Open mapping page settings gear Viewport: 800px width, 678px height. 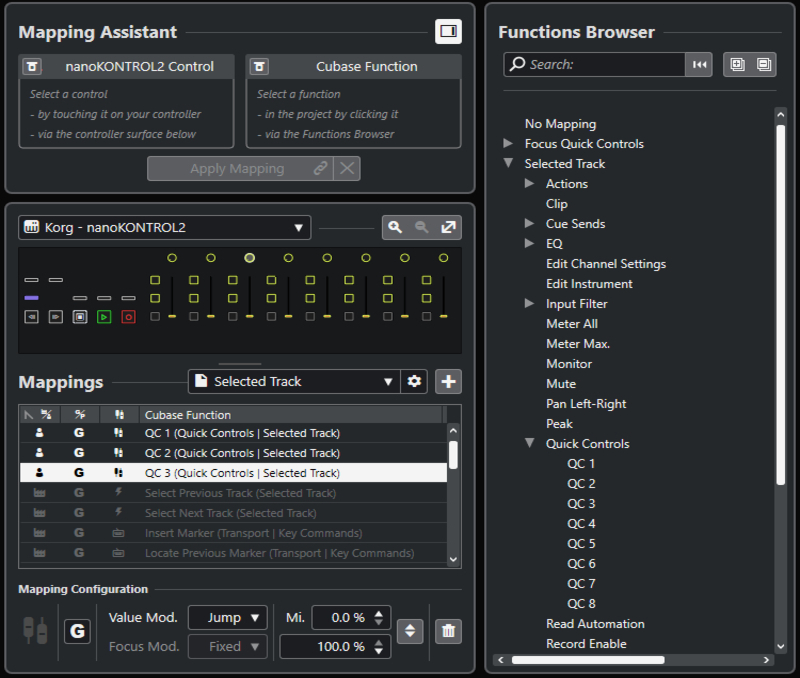coord(414,382)
